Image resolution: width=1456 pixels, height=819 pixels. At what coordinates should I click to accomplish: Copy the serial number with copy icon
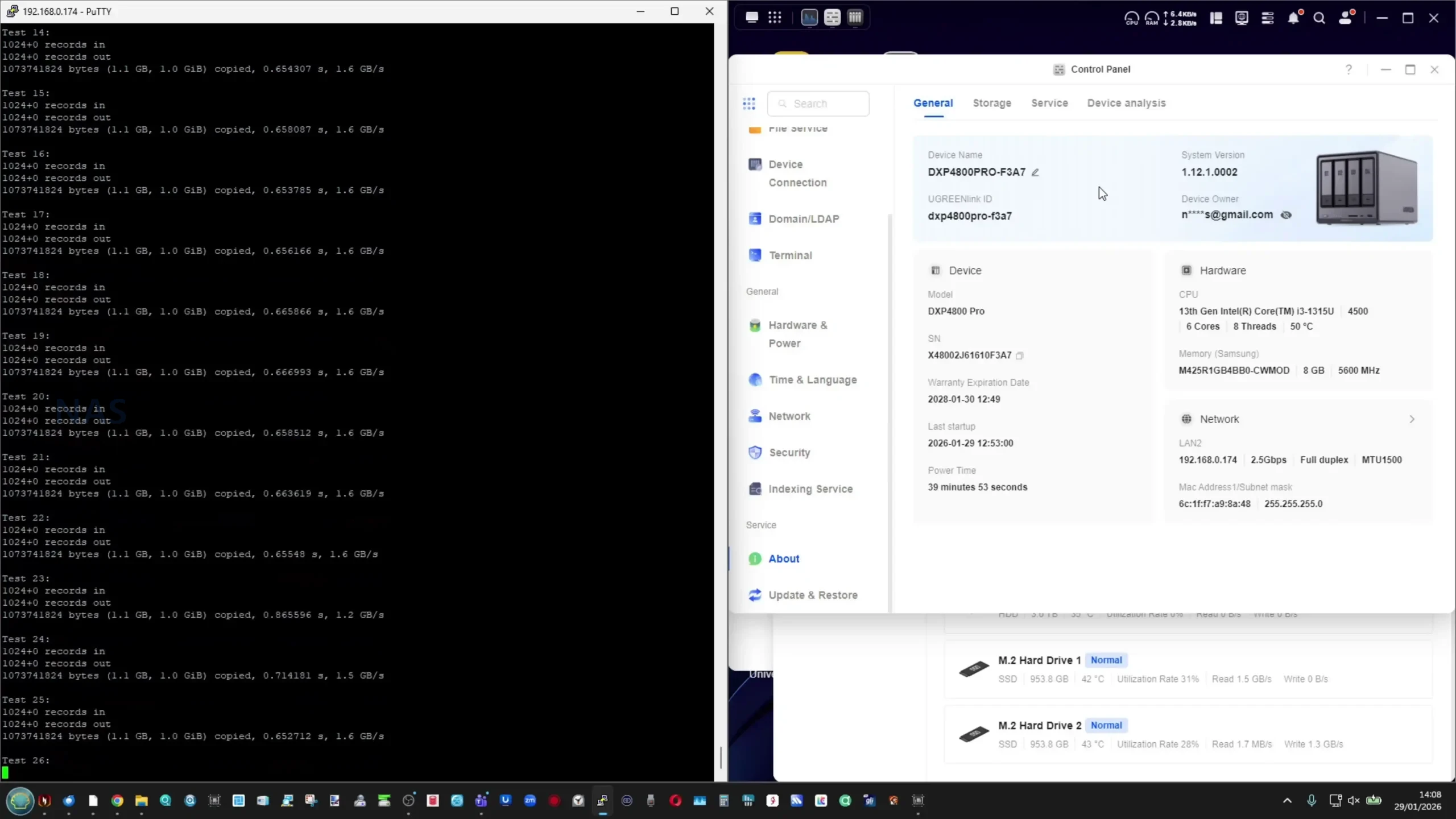coord(1020,355)
